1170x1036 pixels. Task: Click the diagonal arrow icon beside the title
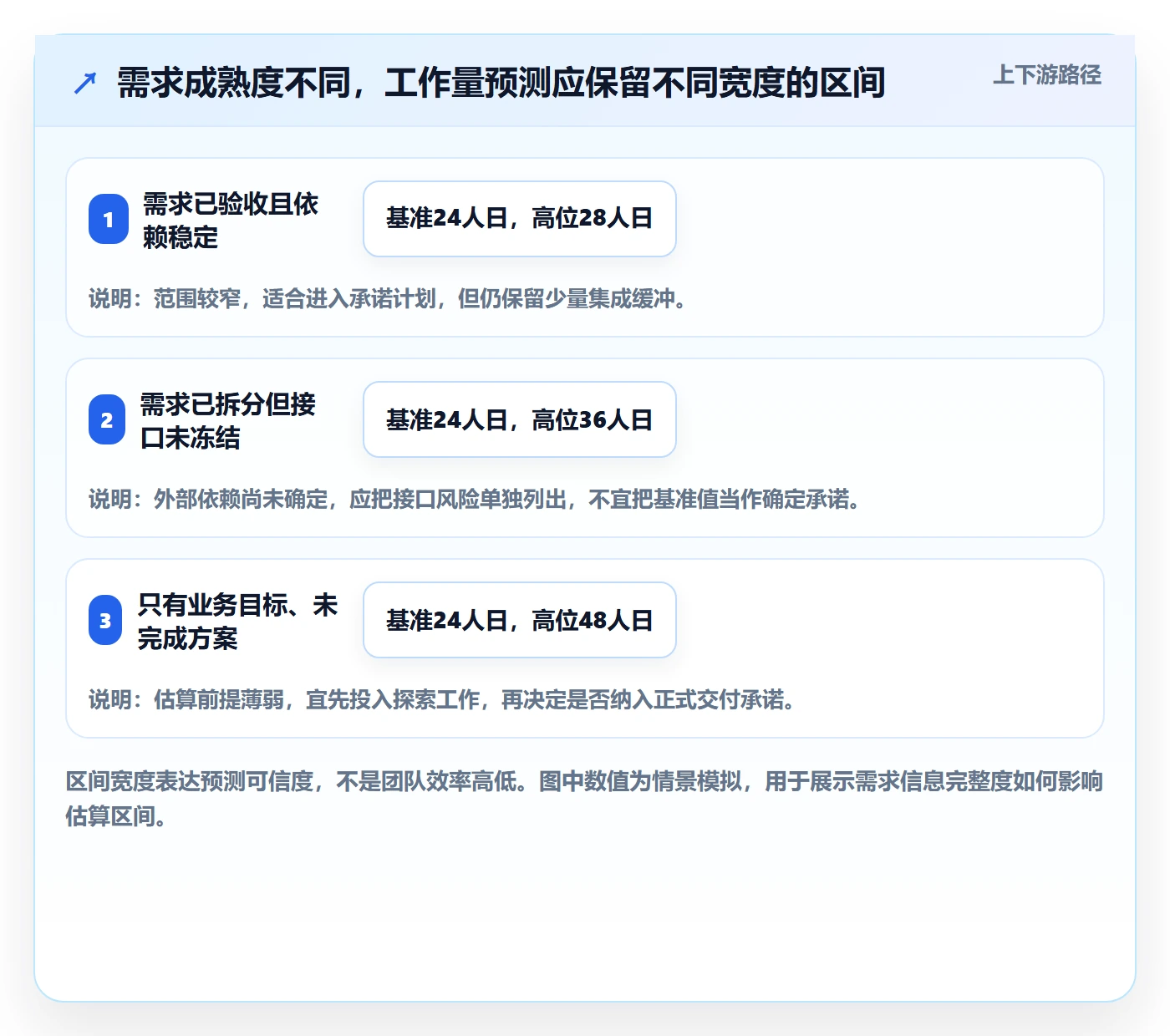coord(85,83)
